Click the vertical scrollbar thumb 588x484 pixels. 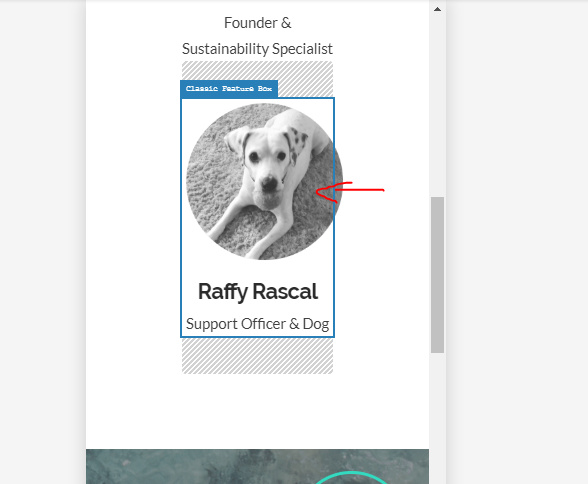point(437,275)
